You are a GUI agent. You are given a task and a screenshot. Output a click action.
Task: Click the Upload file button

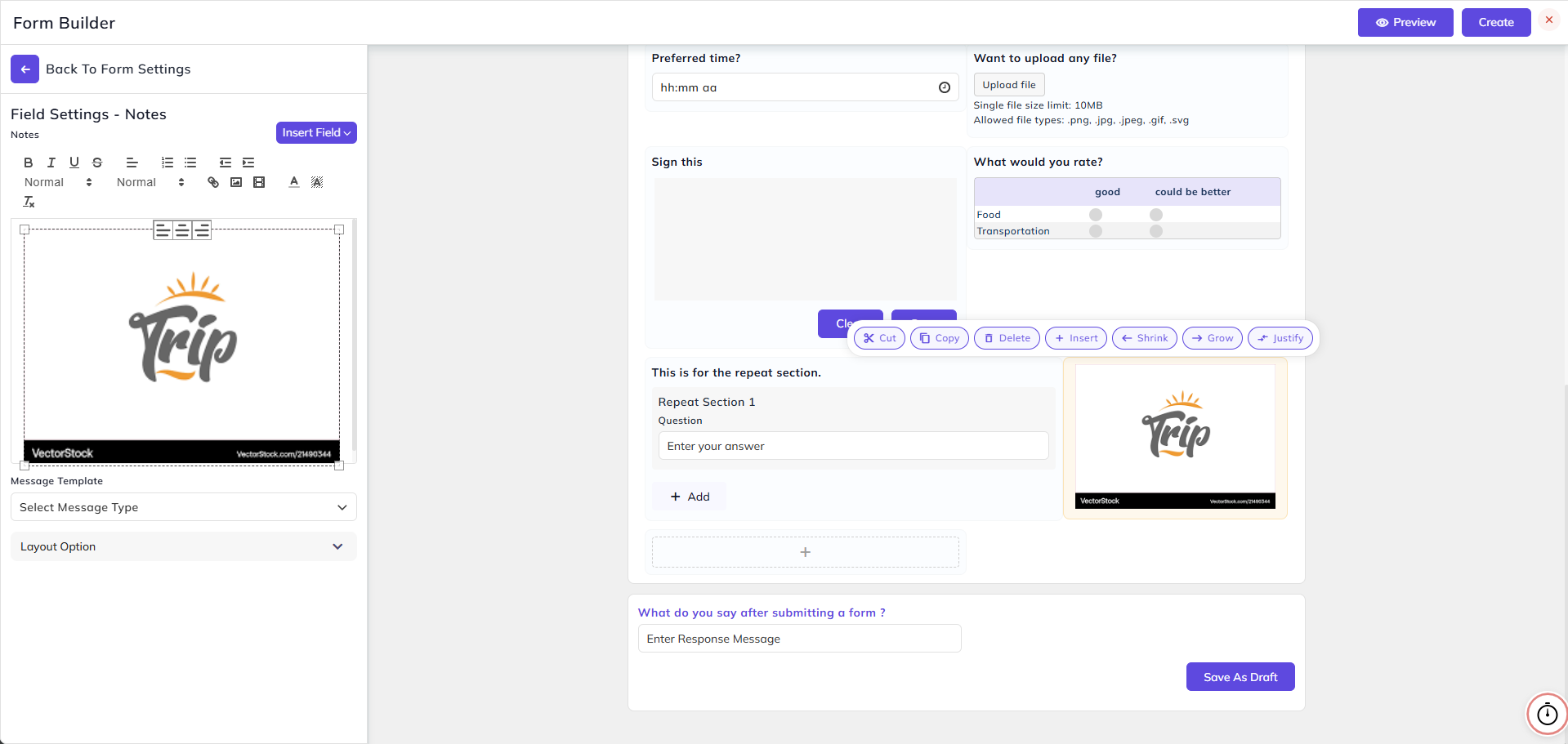1009,85
